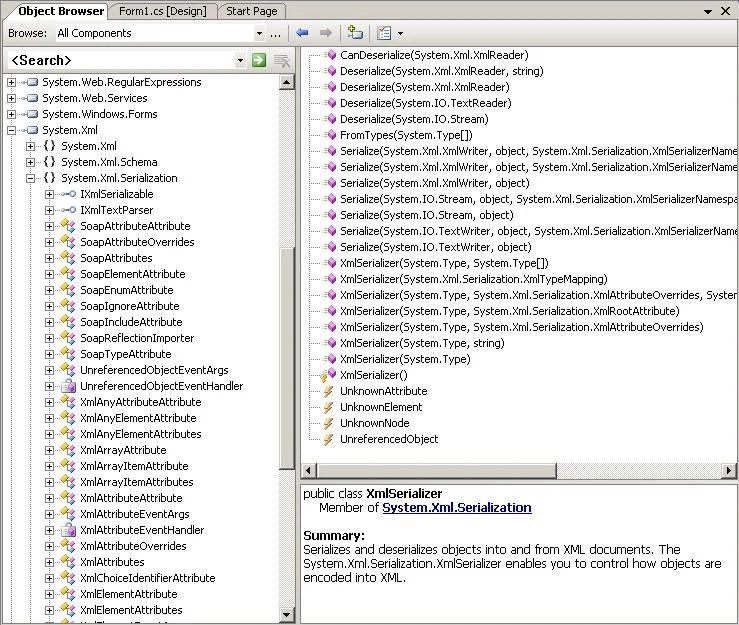This screenshot has height=625, width=739.
Task: Expand the System.Xml.Schema namespace
Action: click(30, 163)
